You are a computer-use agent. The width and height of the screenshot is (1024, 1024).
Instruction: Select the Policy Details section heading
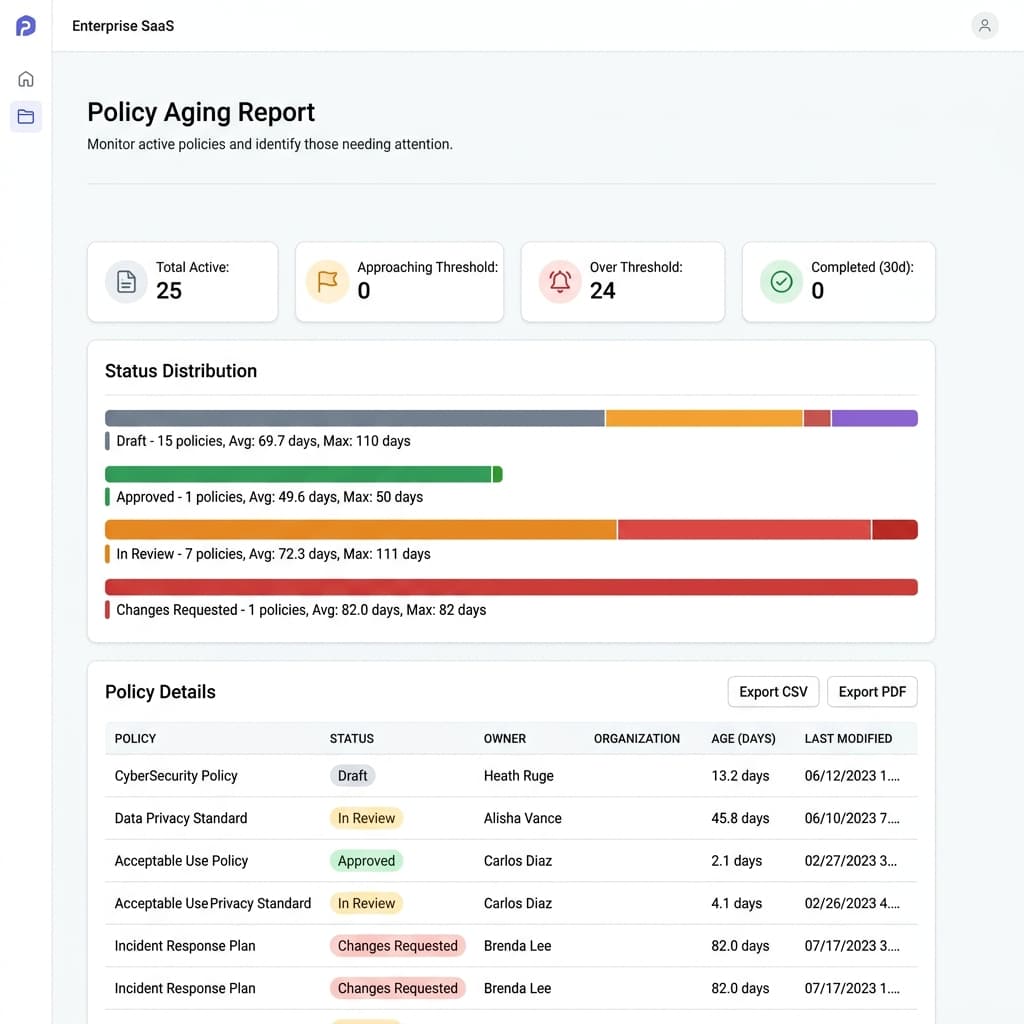pyautogui.click(x=160, y=691)
